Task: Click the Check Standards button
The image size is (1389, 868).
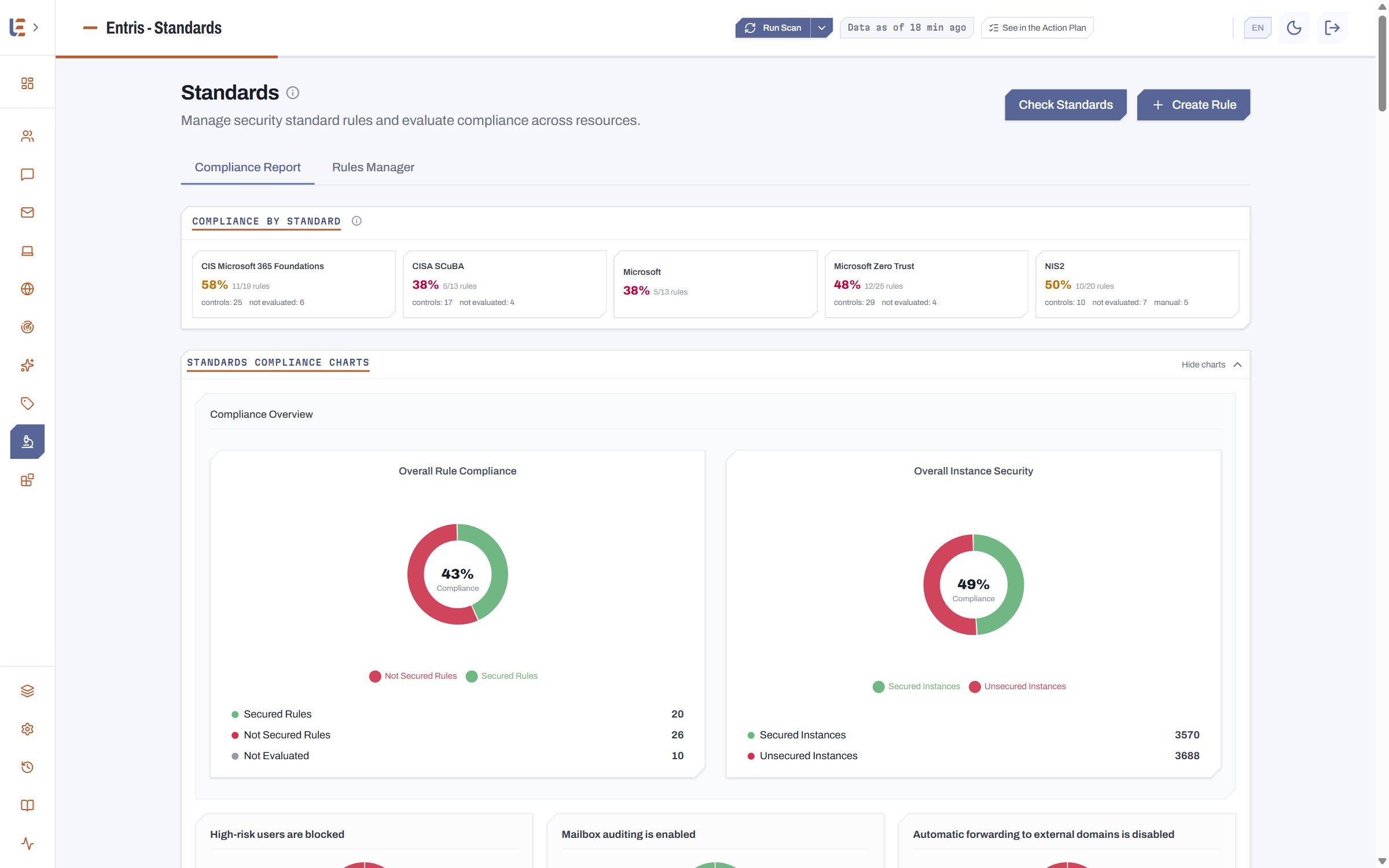Action: click(x=1065, y=105)
